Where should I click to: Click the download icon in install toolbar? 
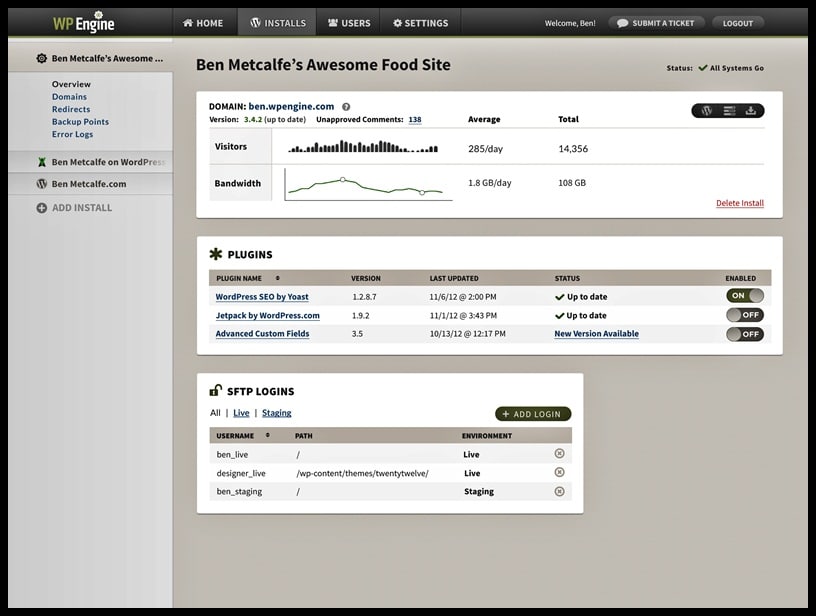point(750,110)
